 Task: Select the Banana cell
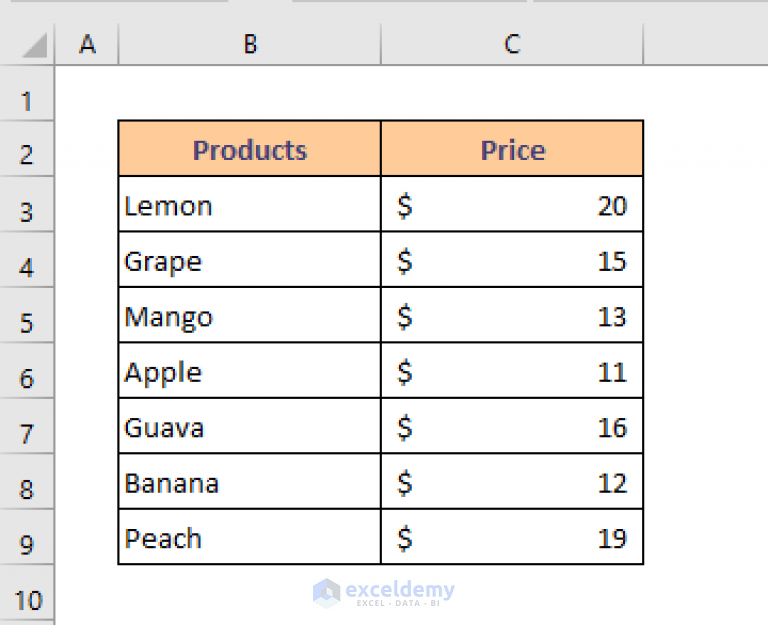pyautogui.click(x=250, y=481)
